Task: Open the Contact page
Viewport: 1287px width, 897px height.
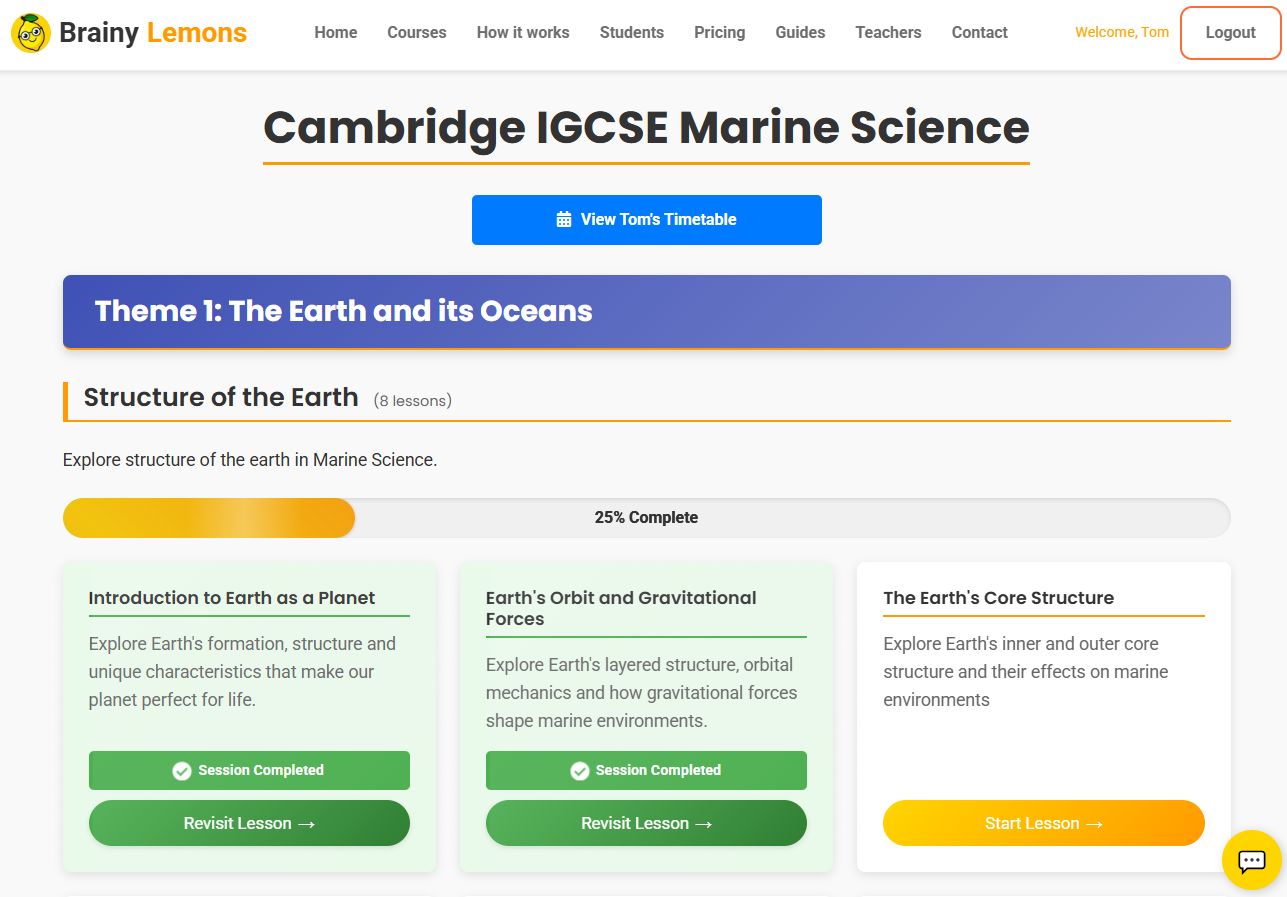Action: (x=979, y=33)
